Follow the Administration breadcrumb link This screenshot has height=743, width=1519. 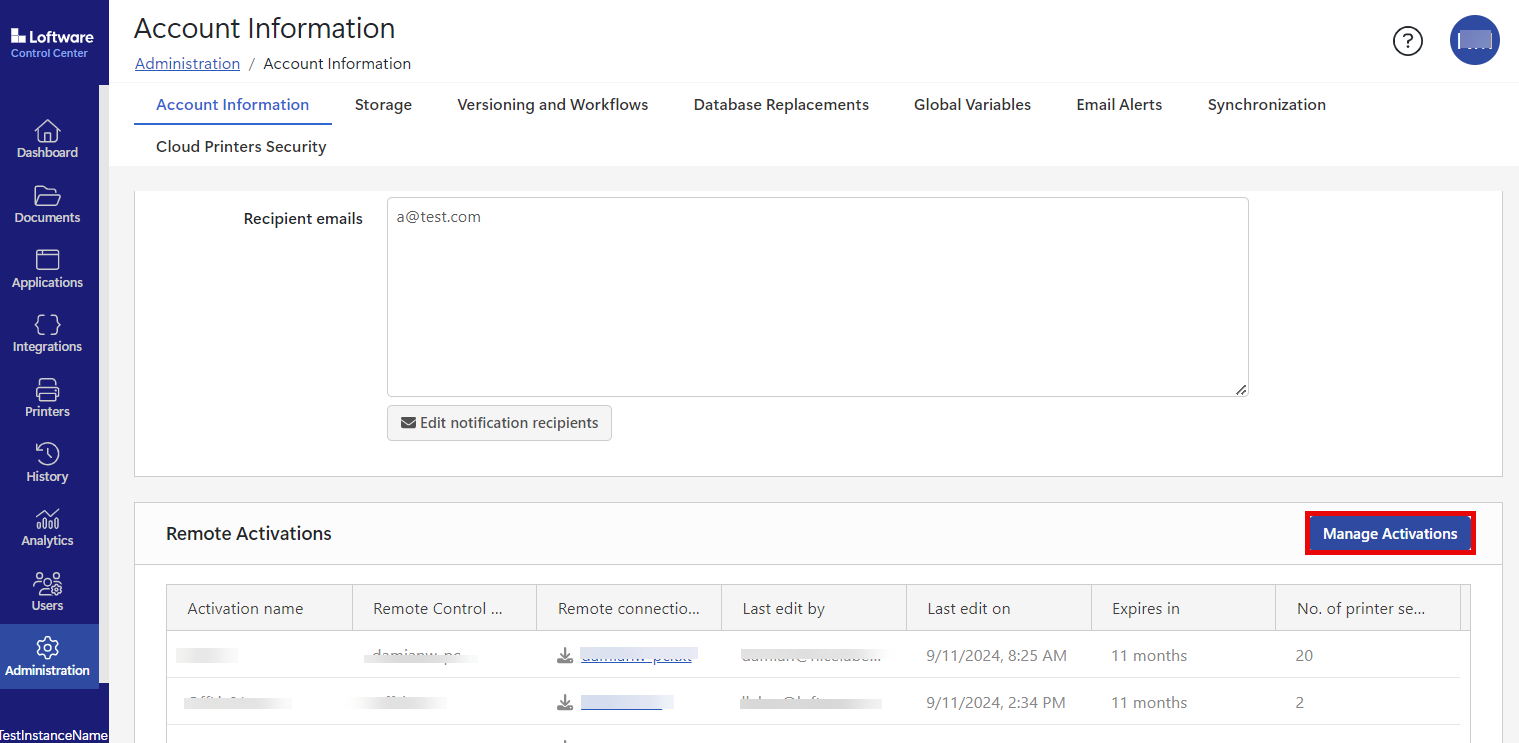click(x=187, y=64)
